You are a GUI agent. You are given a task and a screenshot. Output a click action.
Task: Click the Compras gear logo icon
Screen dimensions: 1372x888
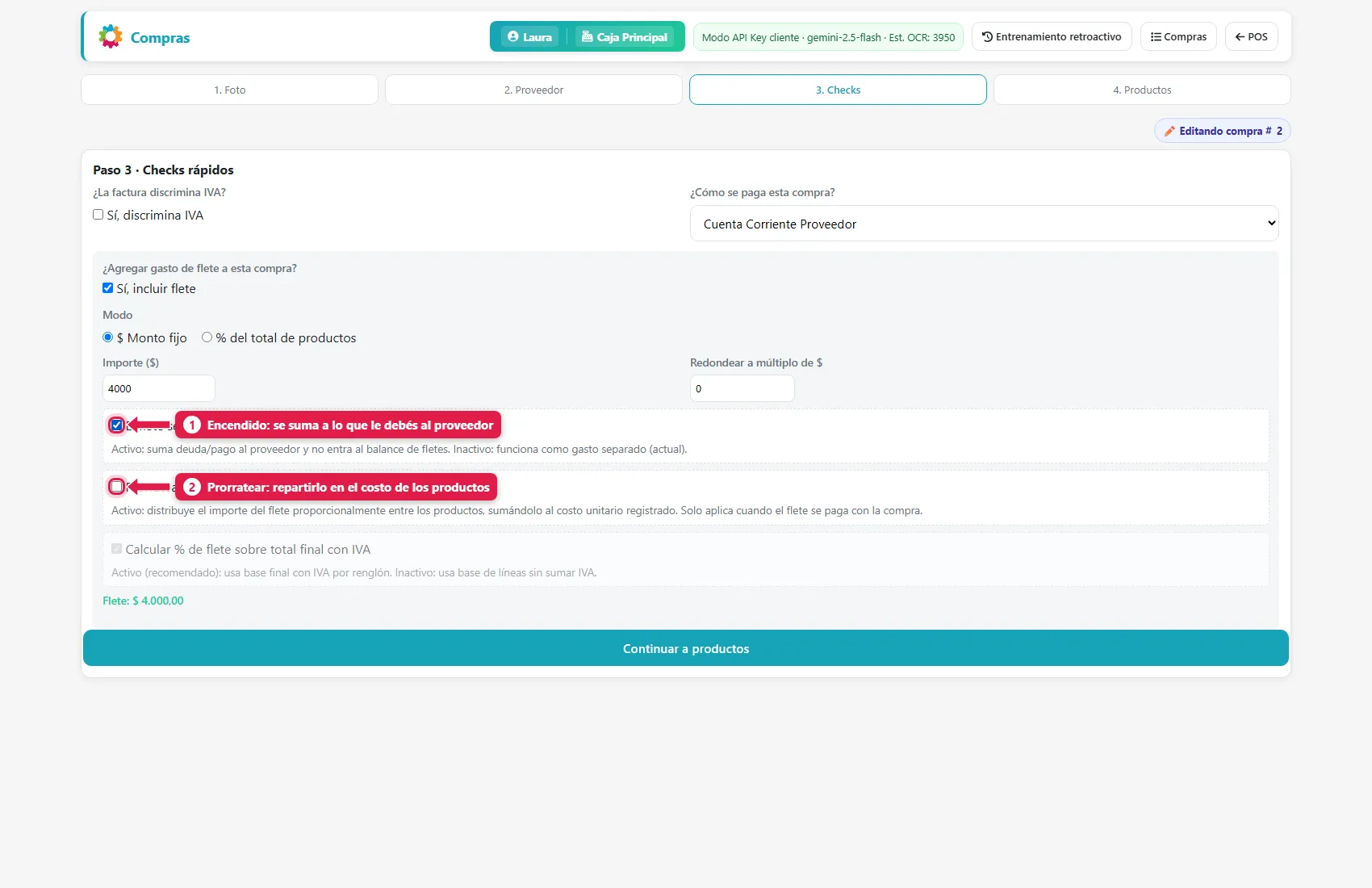[111, 36]
